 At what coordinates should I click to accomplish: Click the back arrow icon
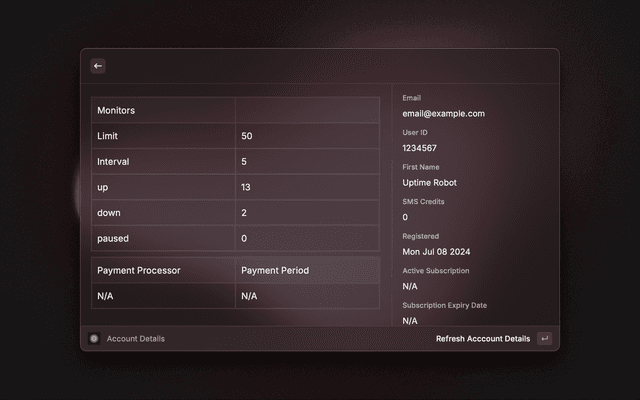(98, 66)
